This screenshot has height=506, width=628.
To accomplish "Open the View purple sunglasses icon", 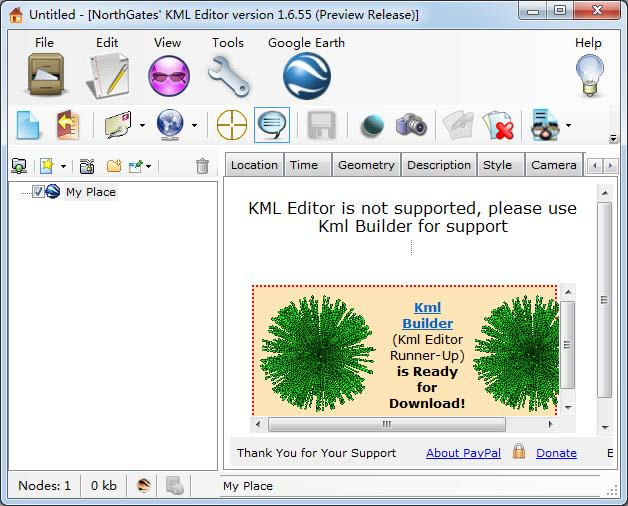I will click(x=169, y=76).
